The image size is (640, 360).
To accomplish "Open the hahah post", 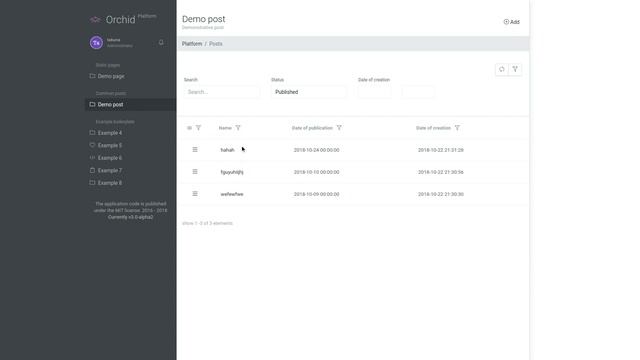I will (227, 150).
